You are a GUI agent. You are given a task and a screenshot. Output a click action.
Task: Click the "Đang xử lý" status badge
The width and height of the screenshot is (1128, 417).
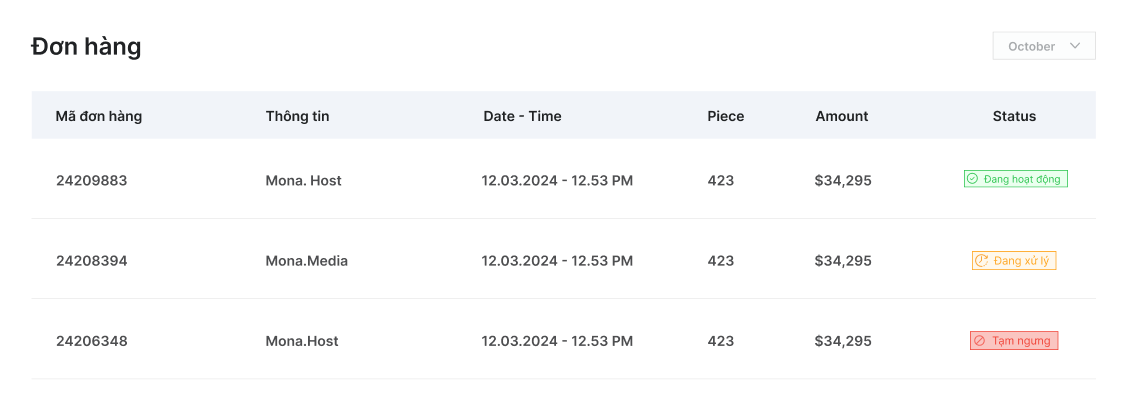tap(1014, 260)
